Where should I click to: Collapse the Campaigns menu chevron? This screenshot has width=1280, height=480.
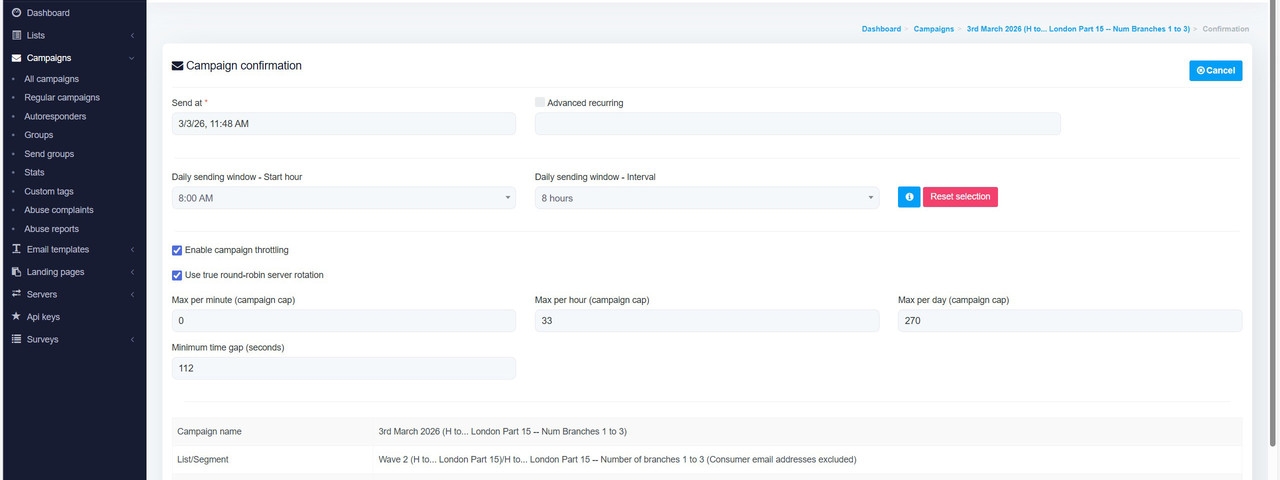point(132,58)
